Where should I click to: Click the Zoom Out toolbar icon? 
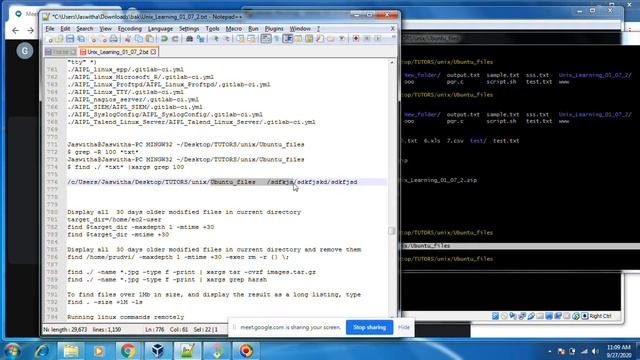tap(226, 39)
